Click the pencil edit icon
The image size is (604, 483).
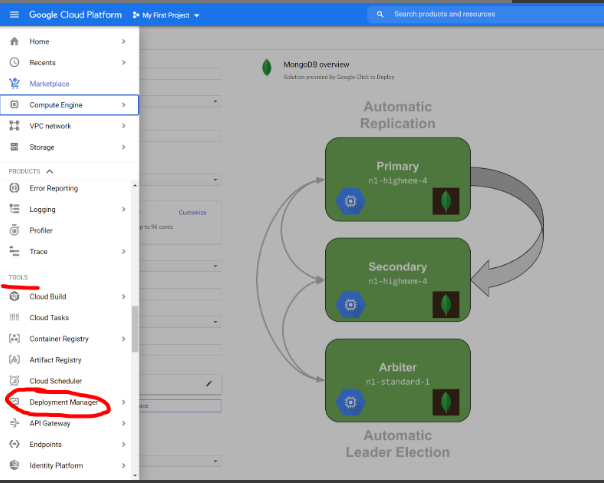click(x=209, y=383)
